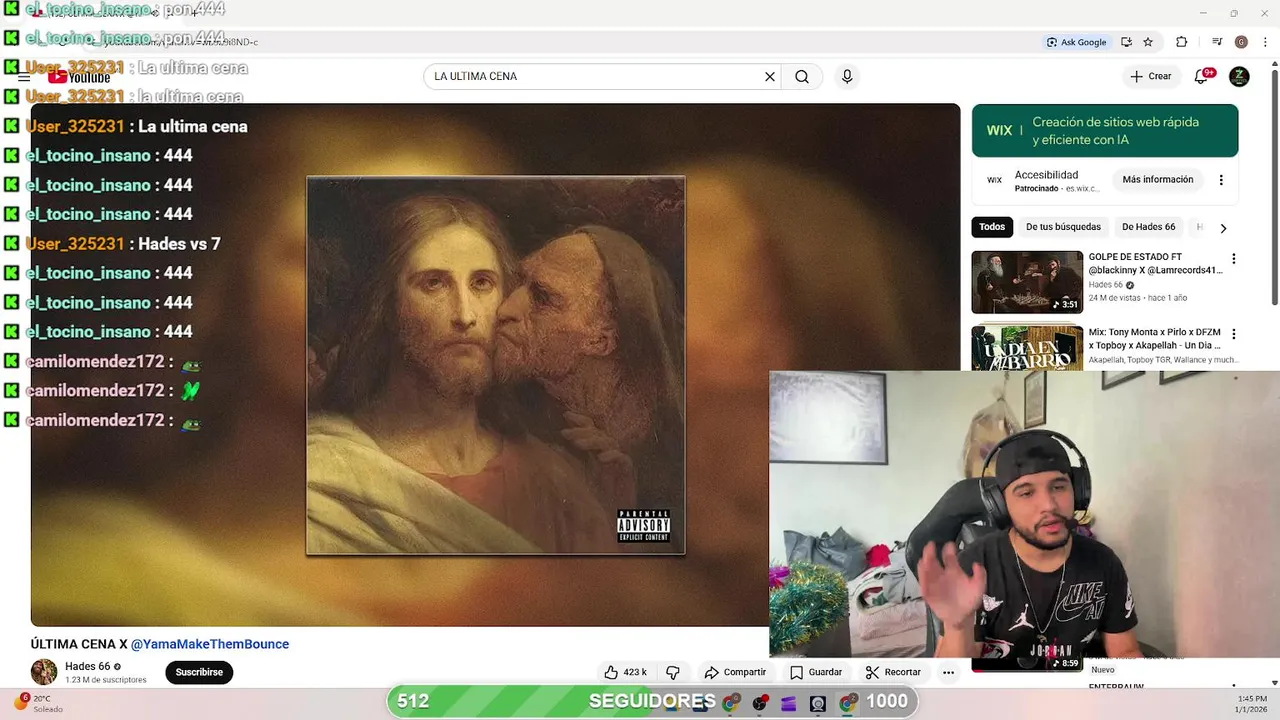Click the Ask Google lens chip

(x=1076, y=42)
